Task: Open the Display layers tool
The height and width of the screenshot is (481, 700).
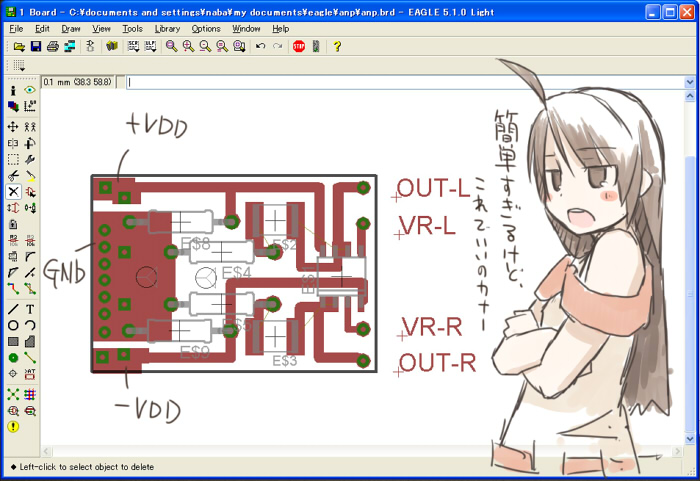Action: point(13,106)
